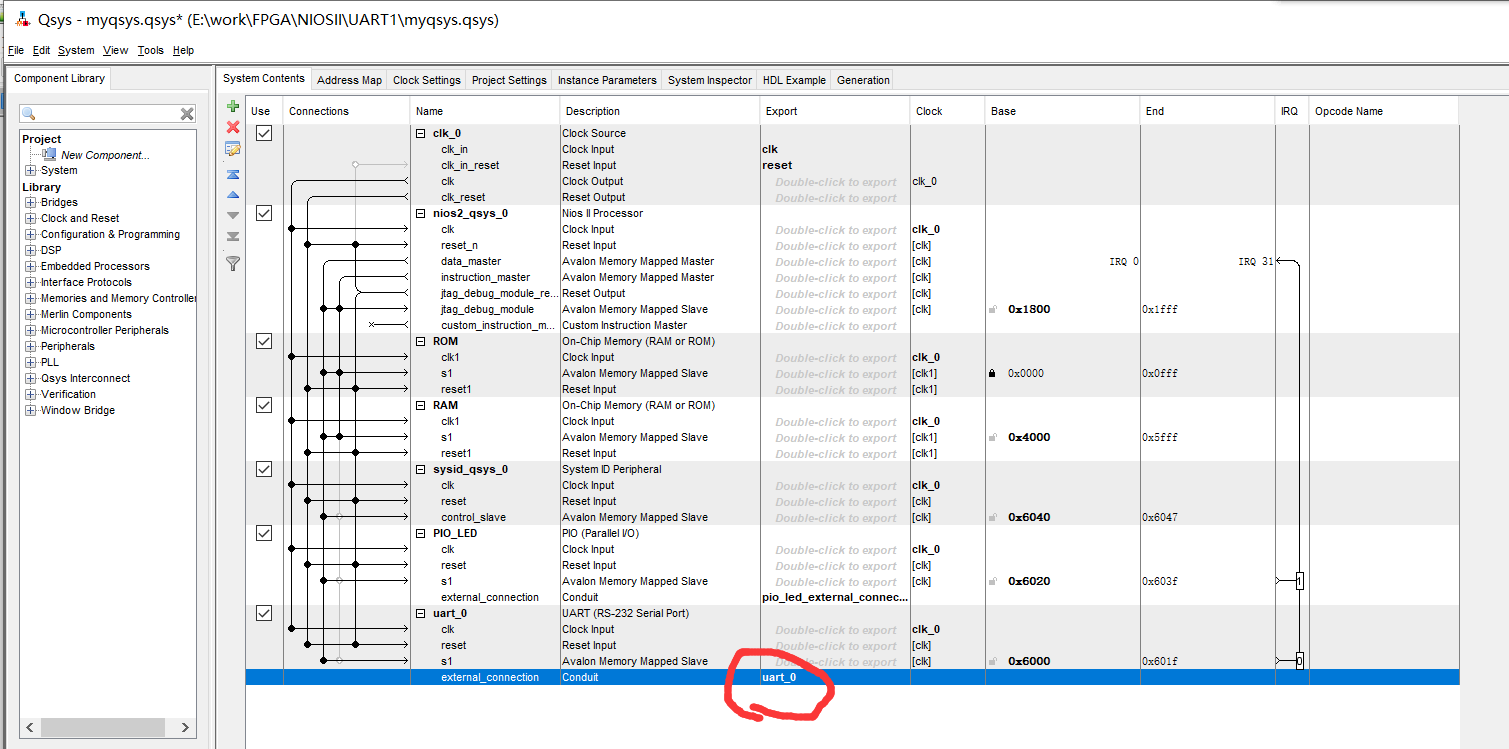Expand the Peripherals library category
1509x749 pixels.
tap(29, 346)
